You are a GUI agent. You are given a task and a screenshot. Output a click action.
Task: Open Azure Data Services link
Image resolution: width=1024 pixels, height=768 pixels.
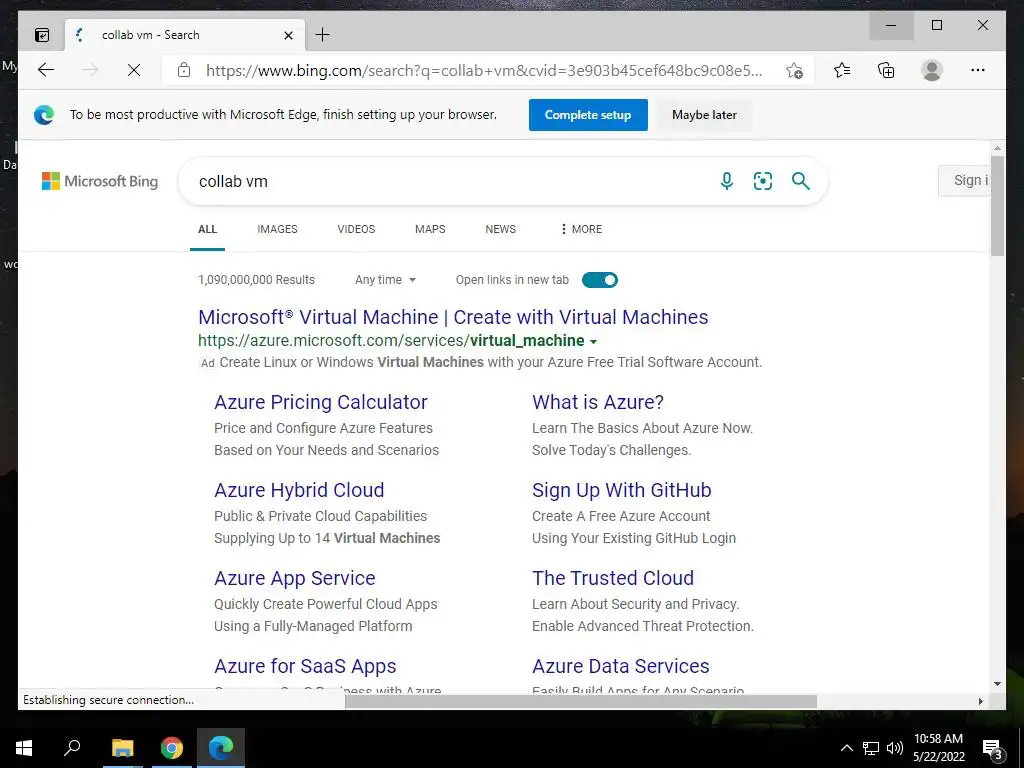620,667
